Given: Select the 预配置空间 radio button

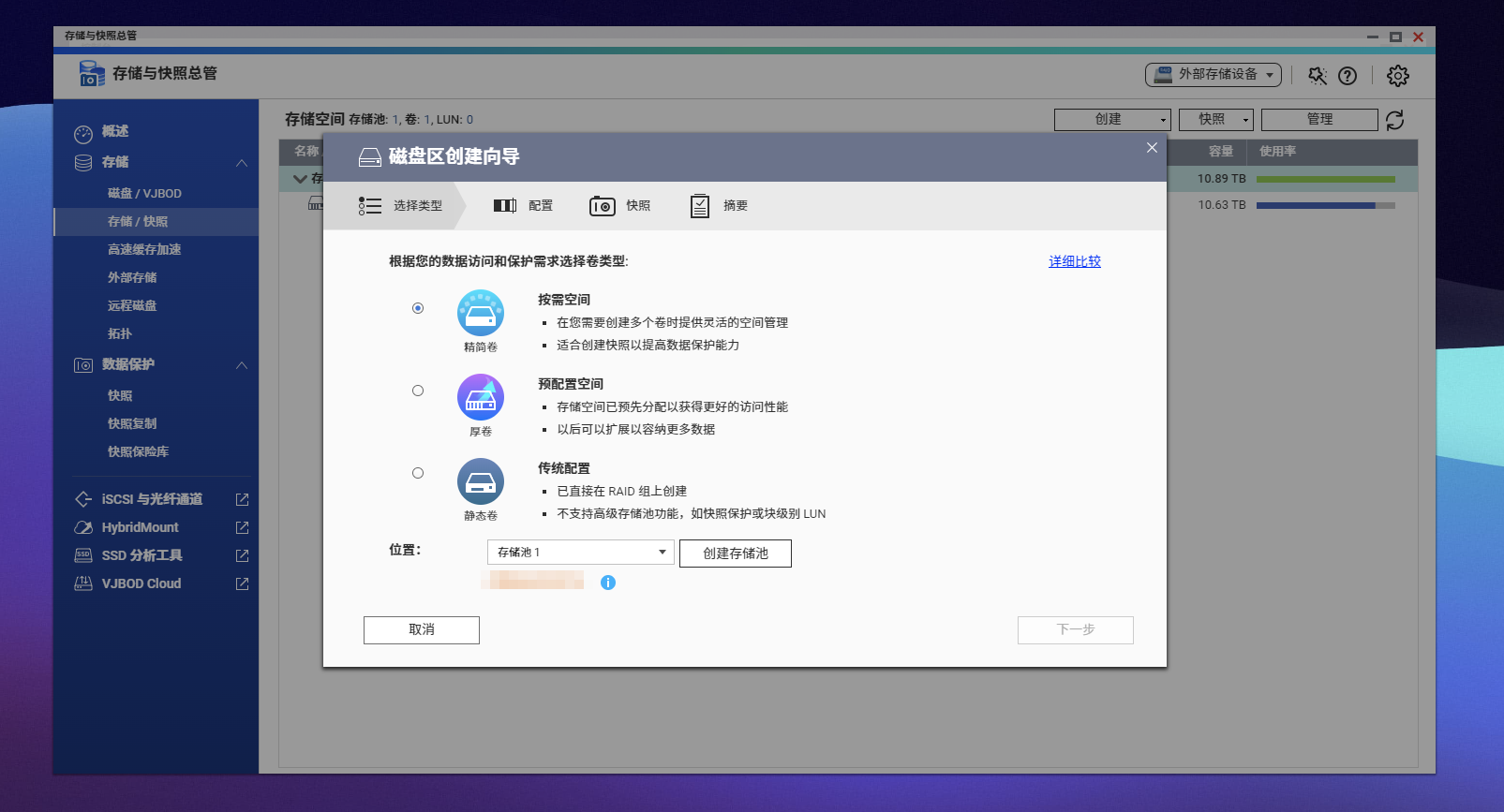Looking at the screenshot, I should pos(418,391).
